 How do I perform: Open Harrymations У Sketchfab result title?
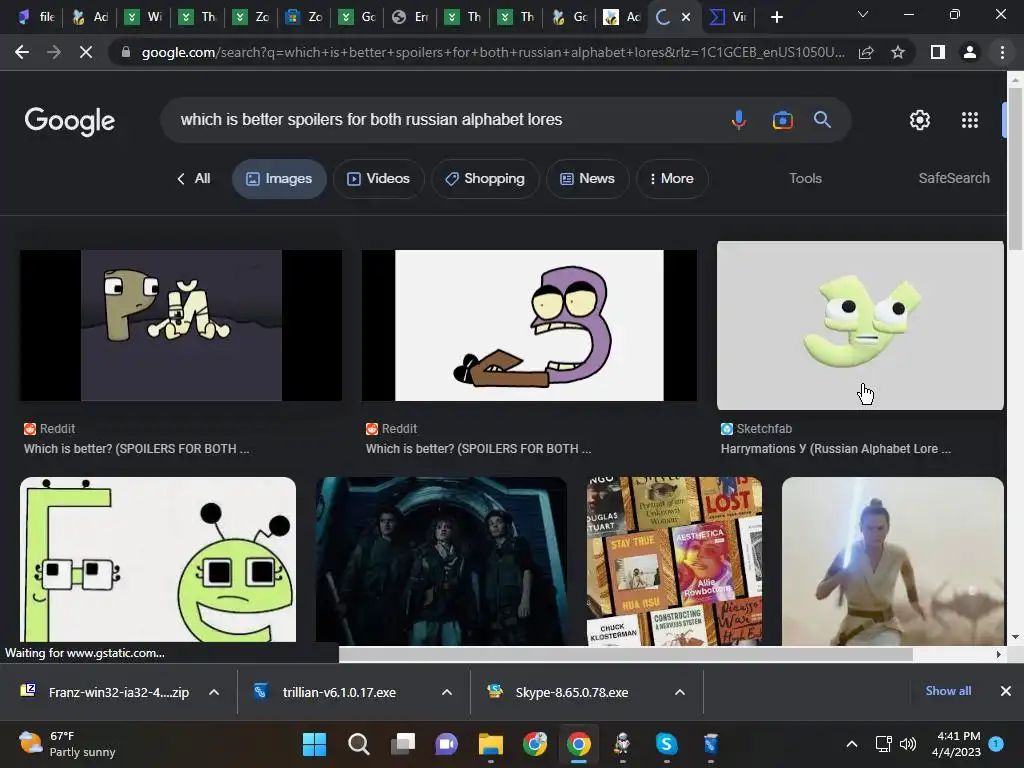pyautogui.click(x=835, y=449)
